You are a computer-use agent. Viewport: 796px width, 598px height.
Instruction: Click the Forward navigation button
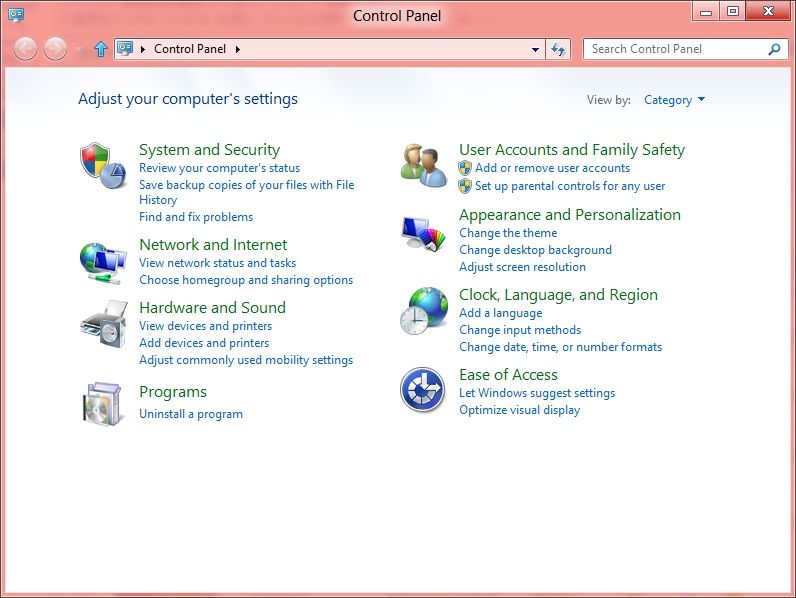pos(55,49)
